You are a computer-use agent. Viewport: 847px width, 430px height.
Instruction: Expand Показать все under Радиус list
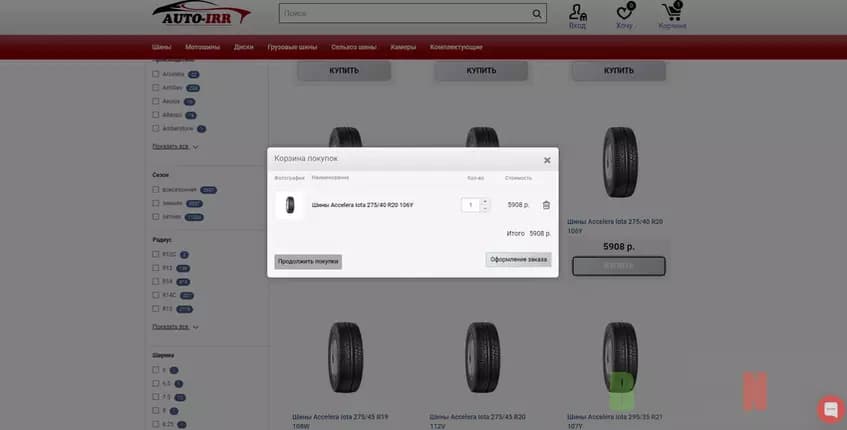(x=175, y=326)
